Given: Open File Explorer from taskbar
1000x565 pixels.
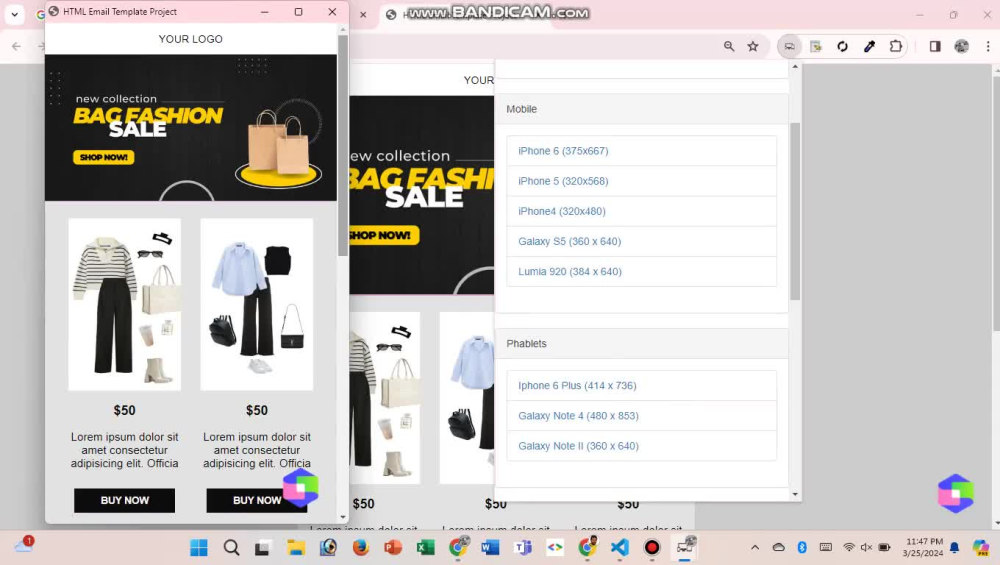Looking at the screenshot, I should (x=296, y=548).
